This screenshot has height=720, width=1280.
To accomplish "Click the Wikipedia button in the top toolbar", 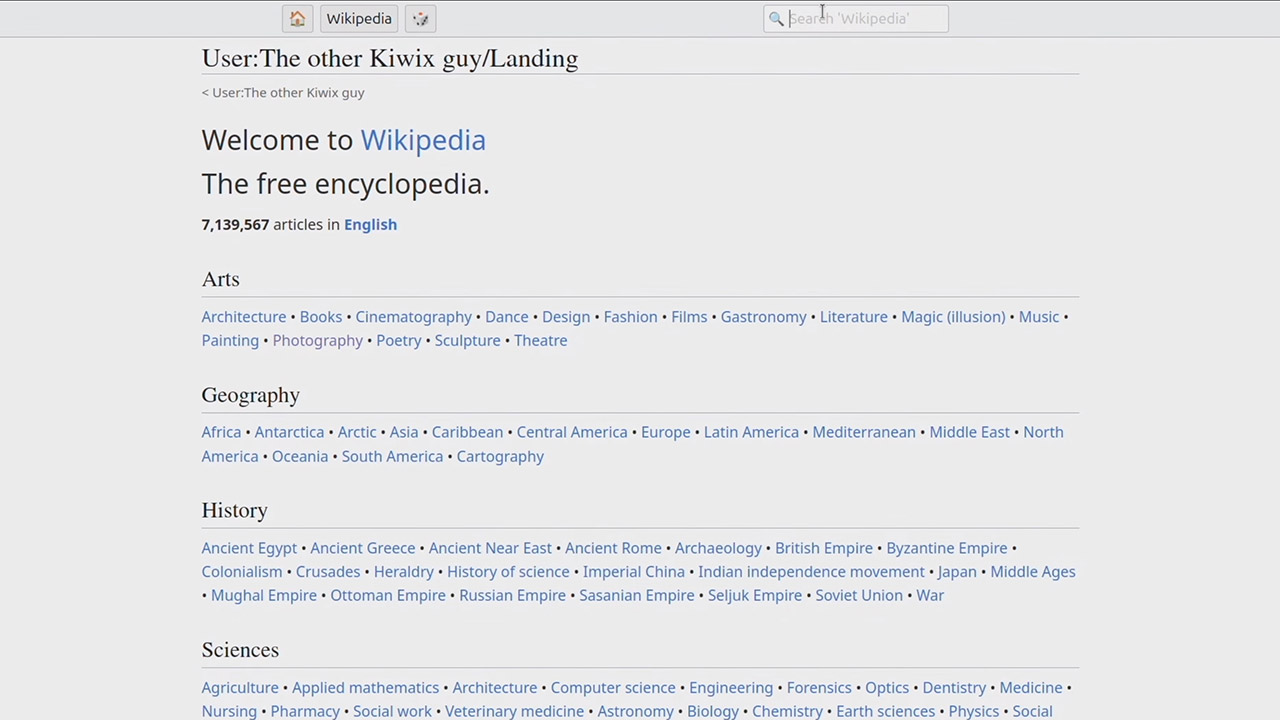I will (359, 18).
